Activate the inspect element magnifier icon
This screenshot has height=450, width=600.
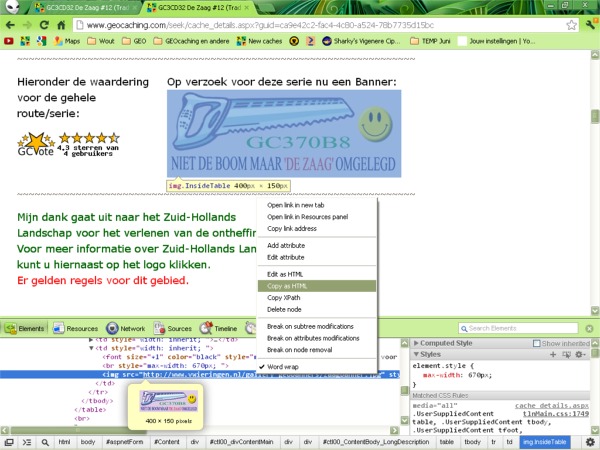(x=45, y=442)
